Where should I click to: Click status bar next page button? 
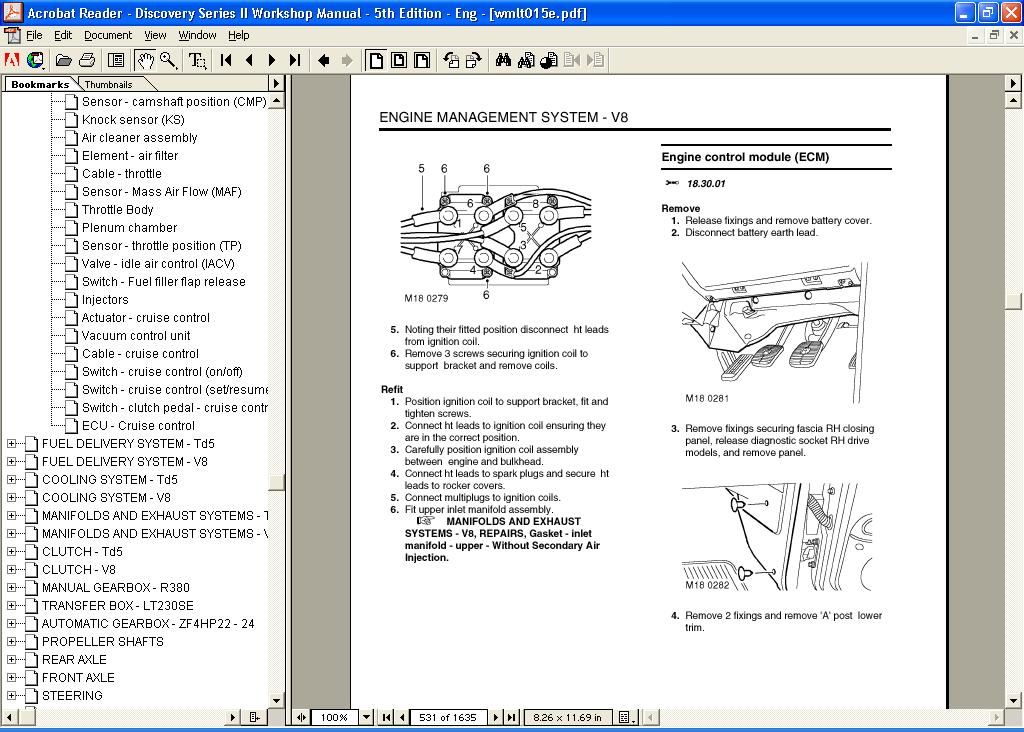click(x=496, y=717)
